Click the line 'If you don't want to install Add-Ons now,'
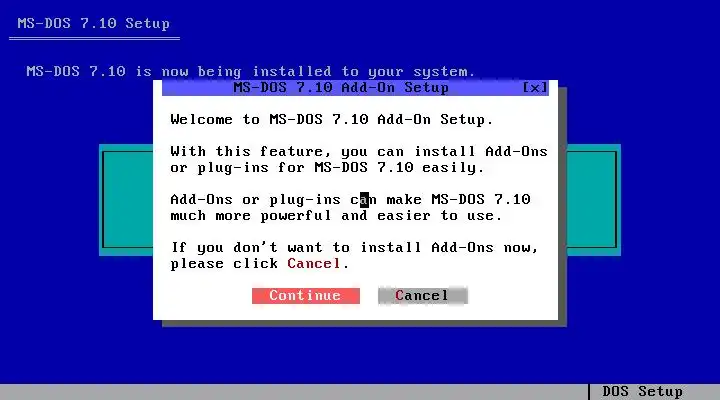The width and height of the screenshot is (720, 400). (354, 248)
